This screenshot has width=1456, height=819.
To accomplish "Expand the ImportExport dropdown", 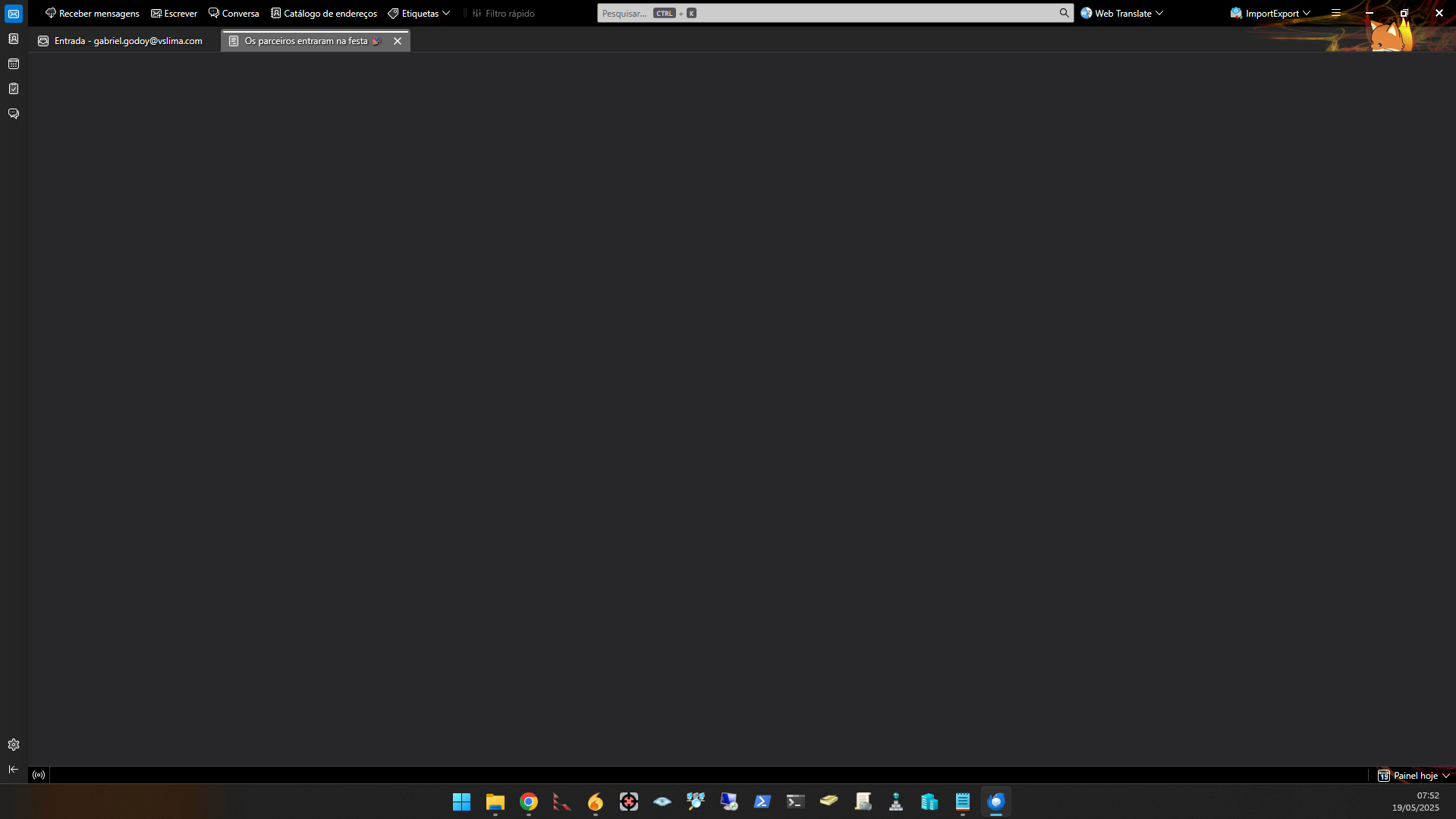I will pyautogui.click(x=1271, y=14).
